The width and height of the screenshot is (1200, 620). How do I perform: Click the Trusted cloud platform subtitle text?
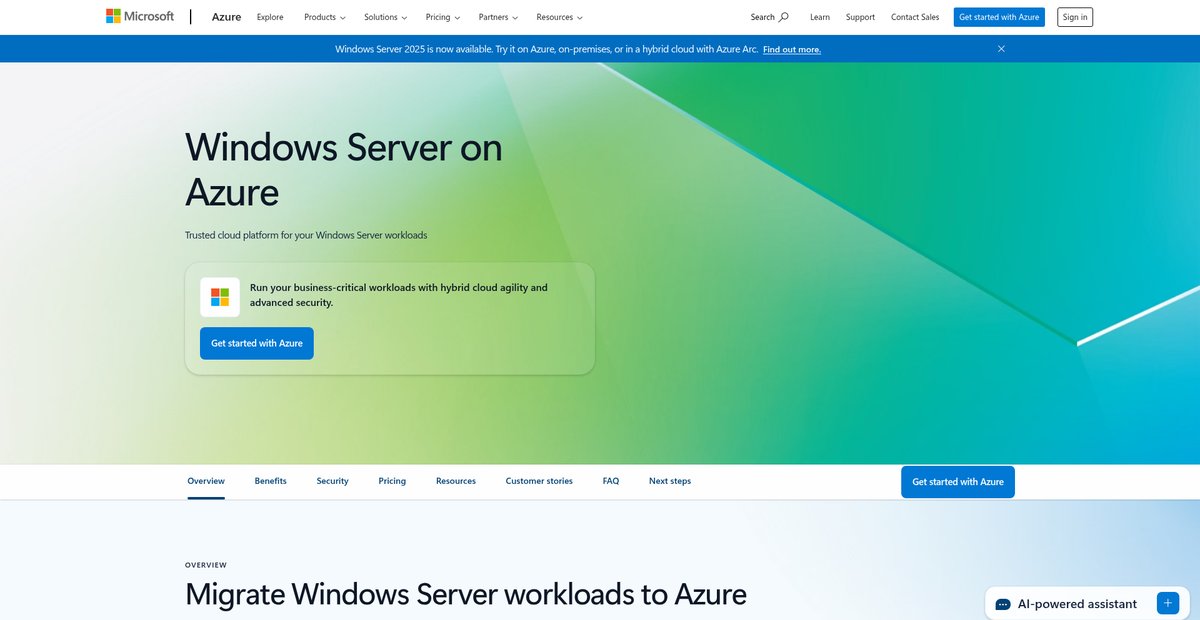click(306, 235)
